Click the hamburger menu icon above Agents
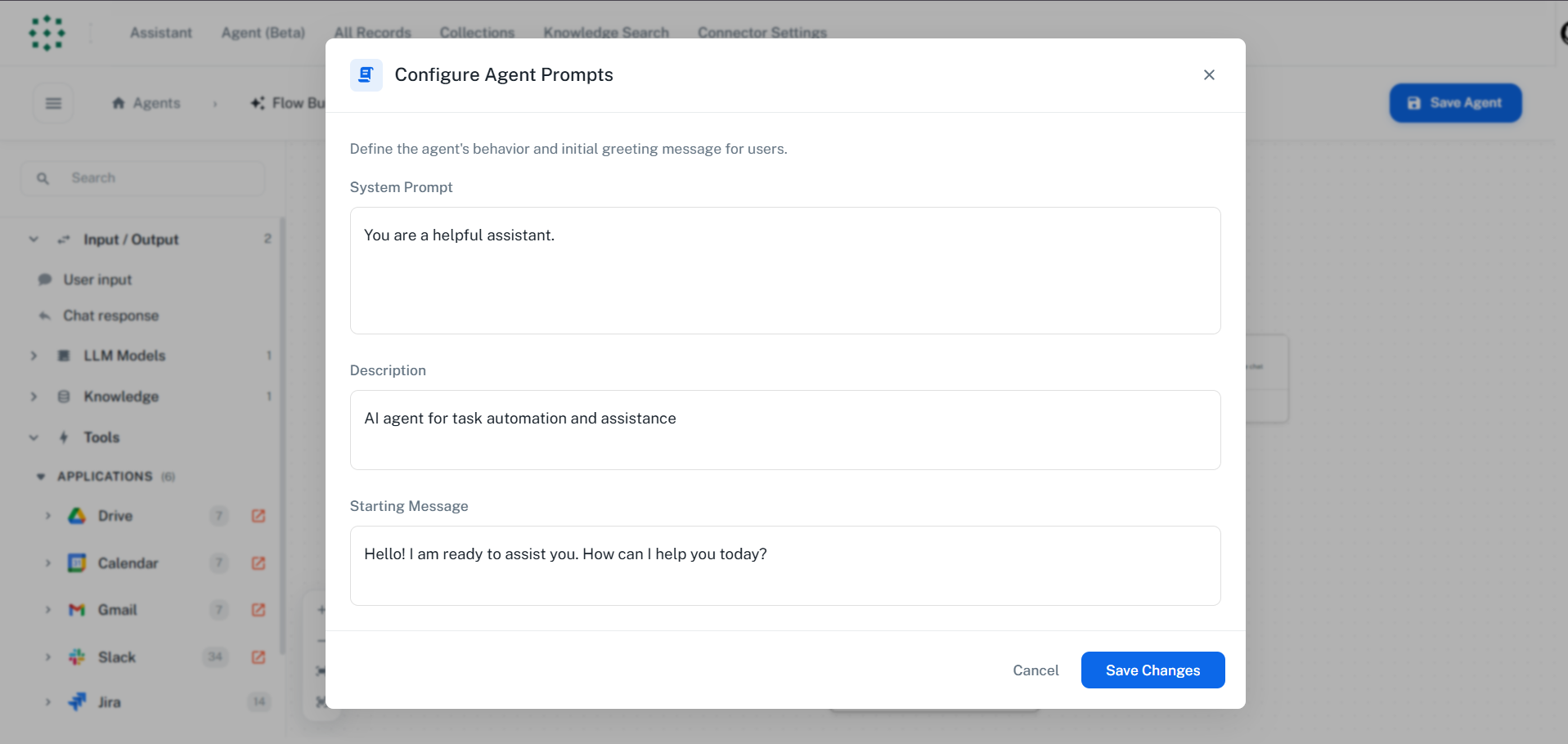 point(53,103)
